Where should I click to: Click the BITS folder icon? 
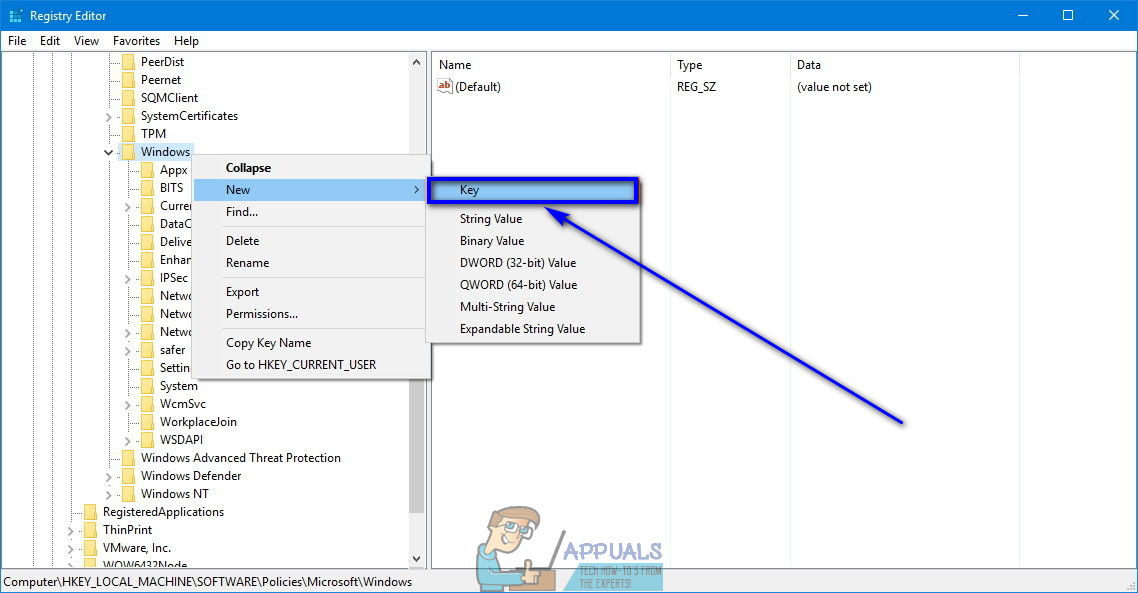[x=147, y=188]
